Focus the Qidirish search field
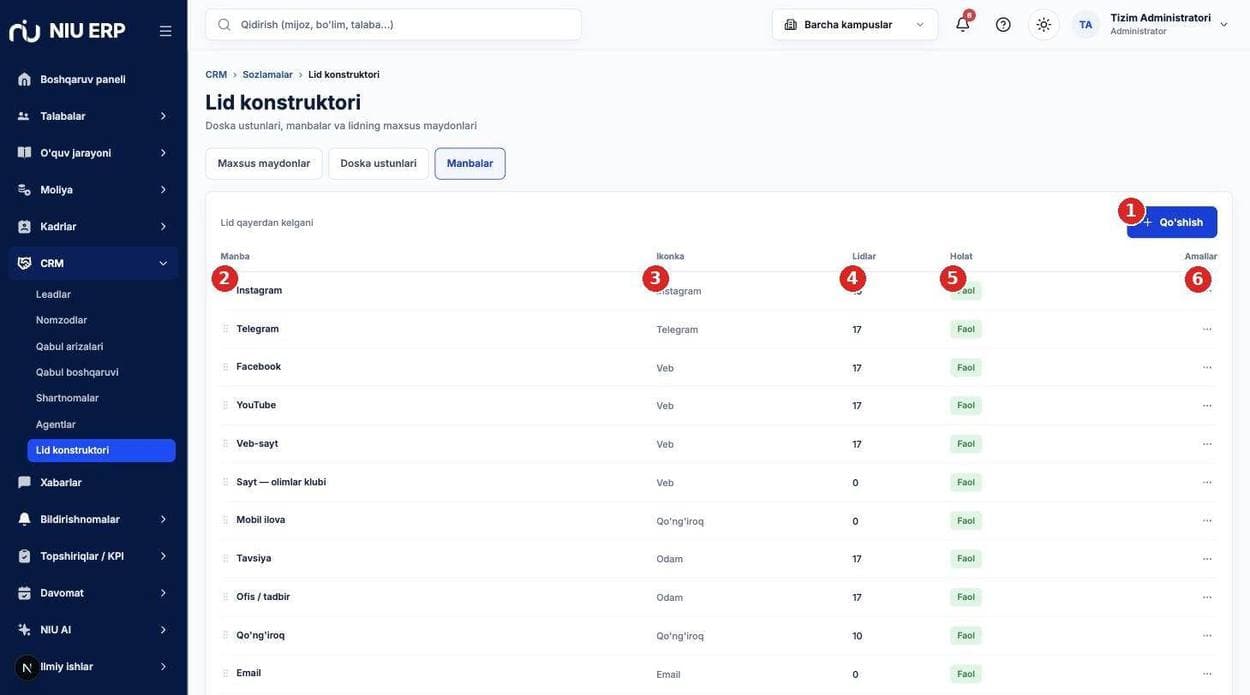Screen dimensions: 1250x695 click(394, 24)
